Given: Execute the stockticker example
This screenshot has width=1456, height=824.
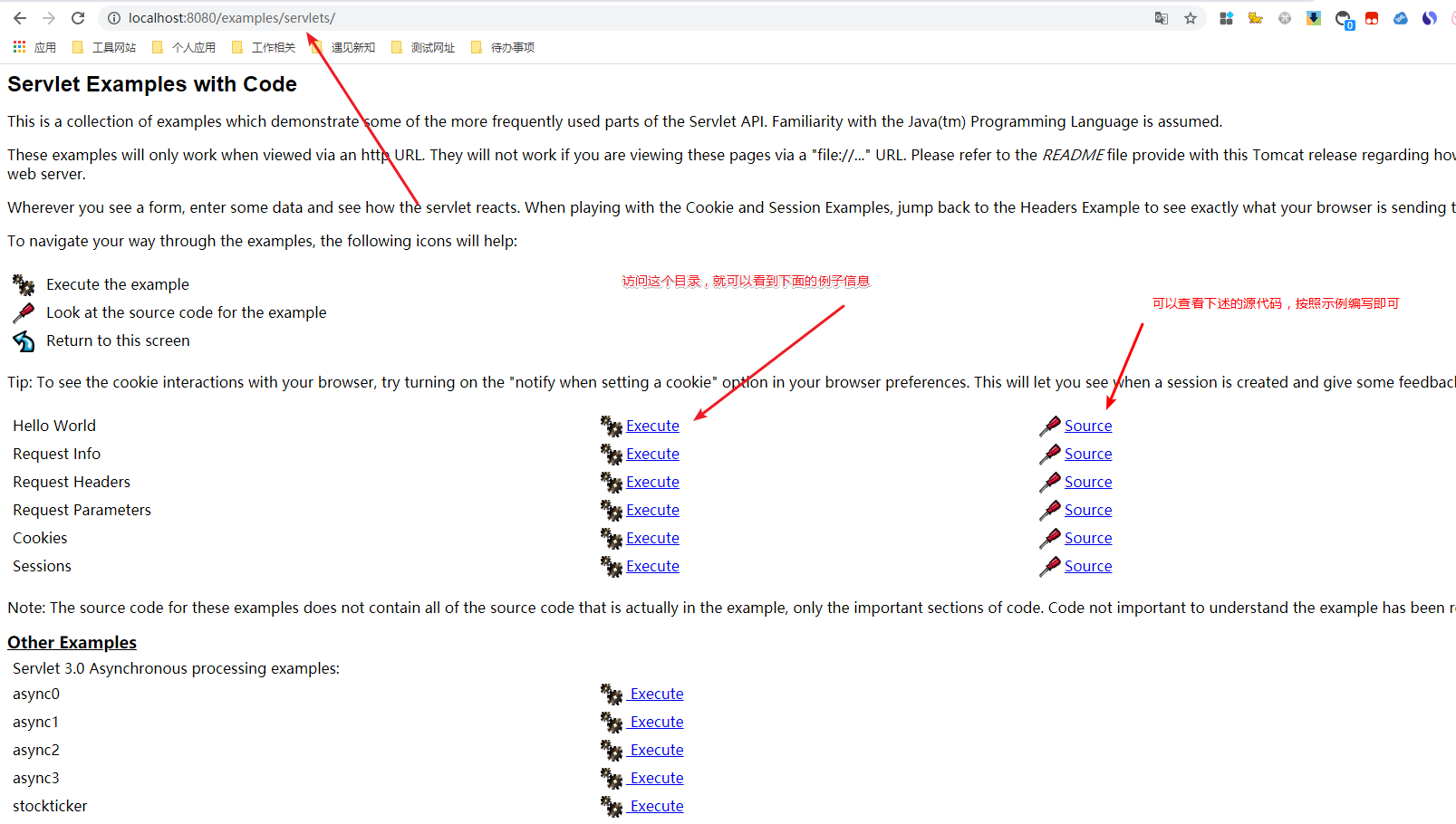Looking at the screenshot, I should (657, 806).
